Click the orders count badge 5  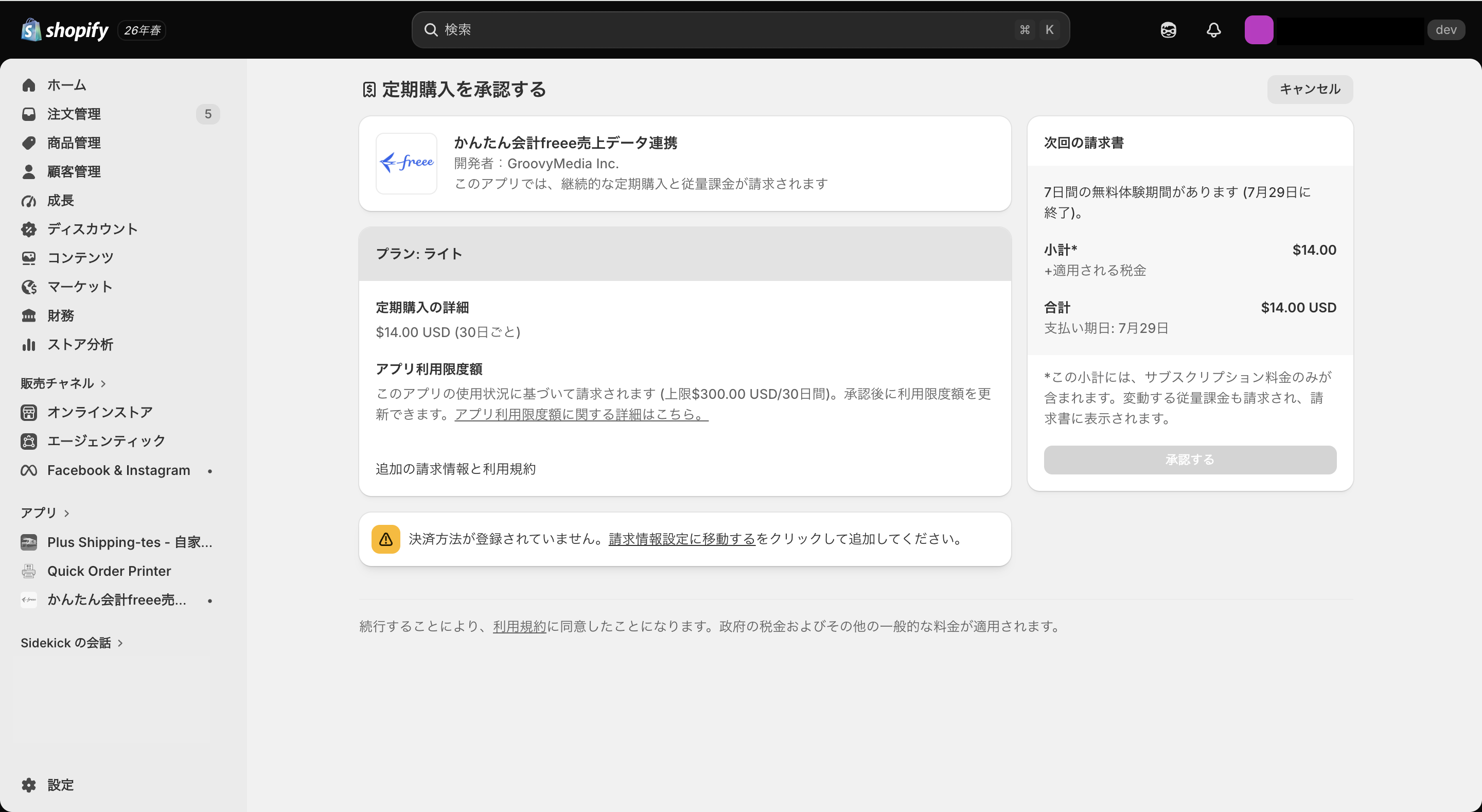coord(208,114)
